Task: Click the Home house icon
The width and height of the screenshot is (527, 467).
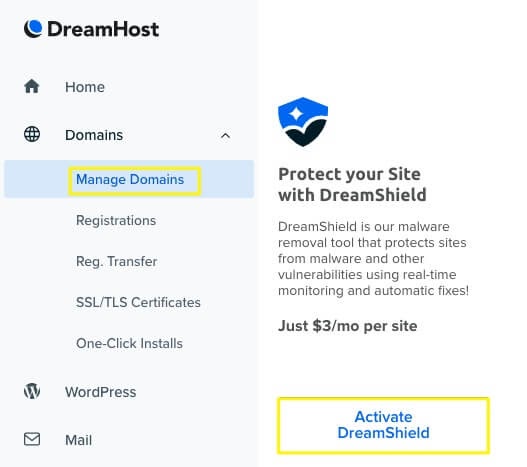Action: tap(32, 86)
